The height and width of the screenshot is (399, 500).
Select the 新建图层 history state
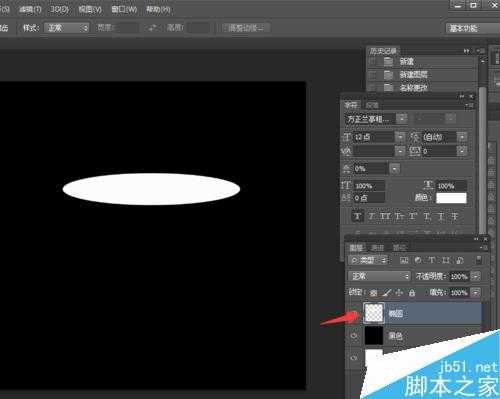pyautogui.click(x=414, y=75)
